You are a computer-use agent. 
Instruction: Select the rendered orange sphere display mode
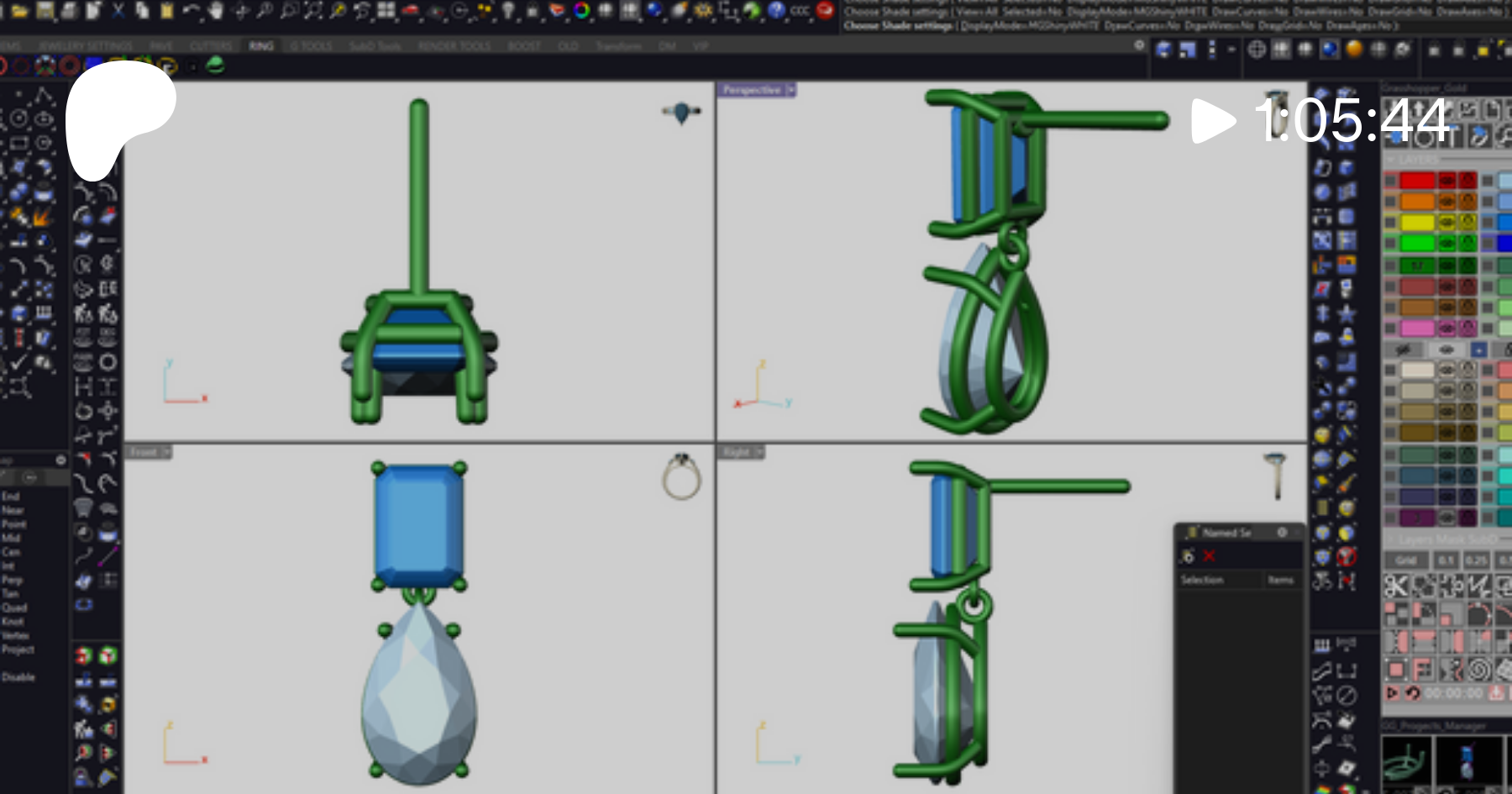coord(1354,50)
